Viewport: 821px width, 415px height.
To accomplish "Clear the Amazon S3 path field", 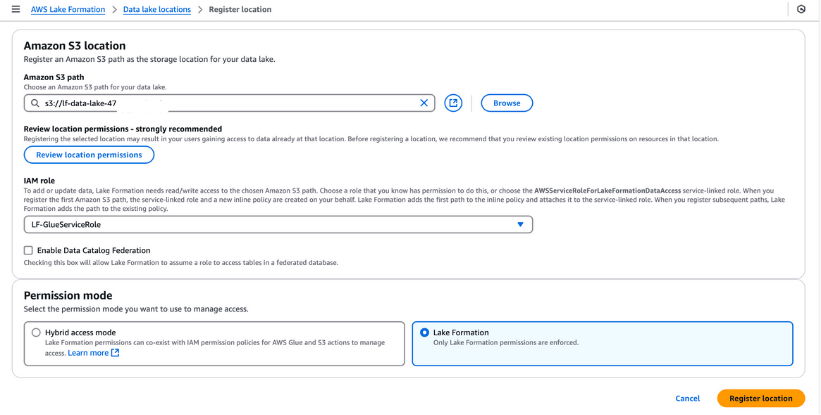I will 424,103.
